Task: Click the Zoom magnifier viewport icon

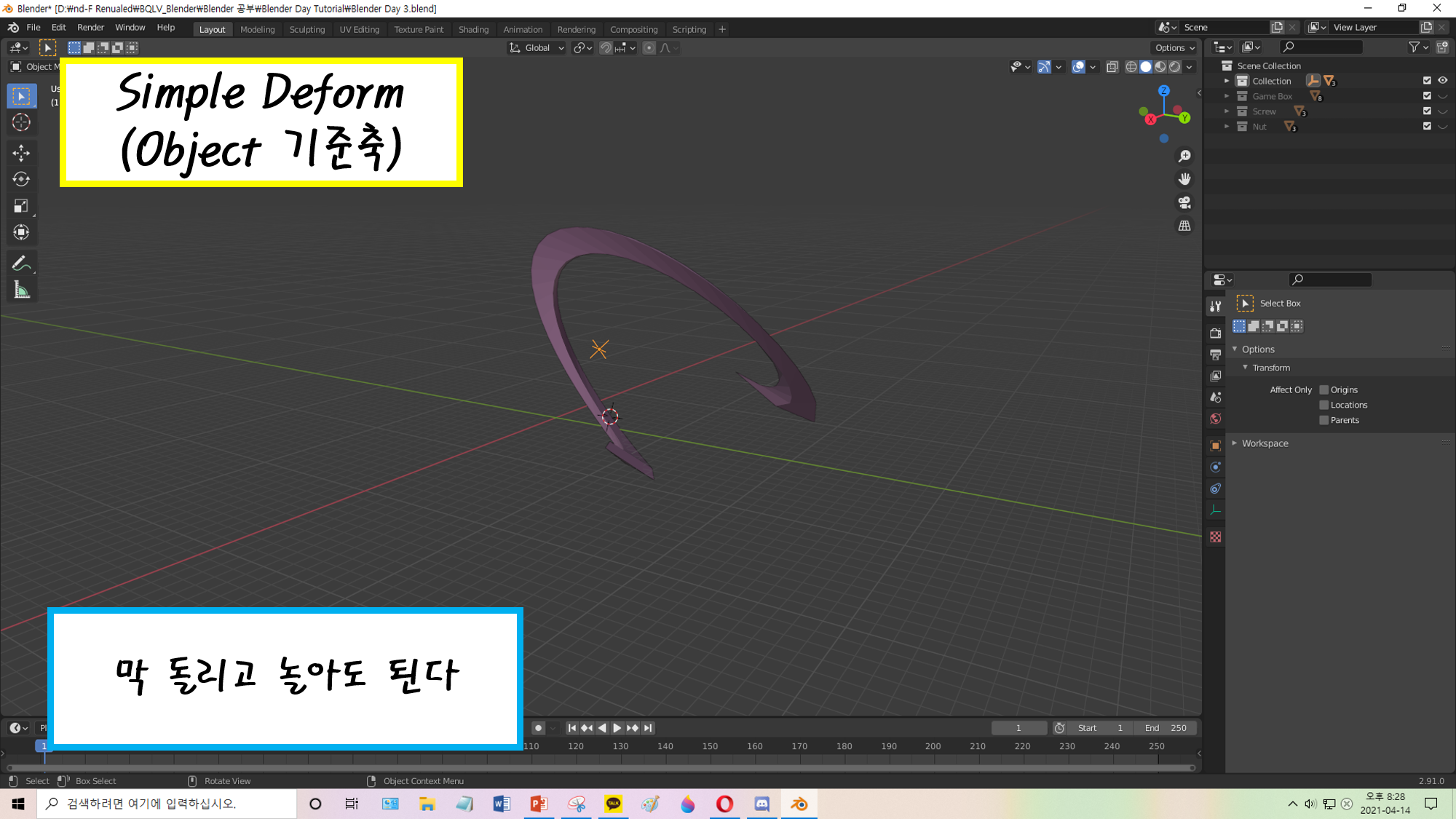Action: [x=1184, y=157]
